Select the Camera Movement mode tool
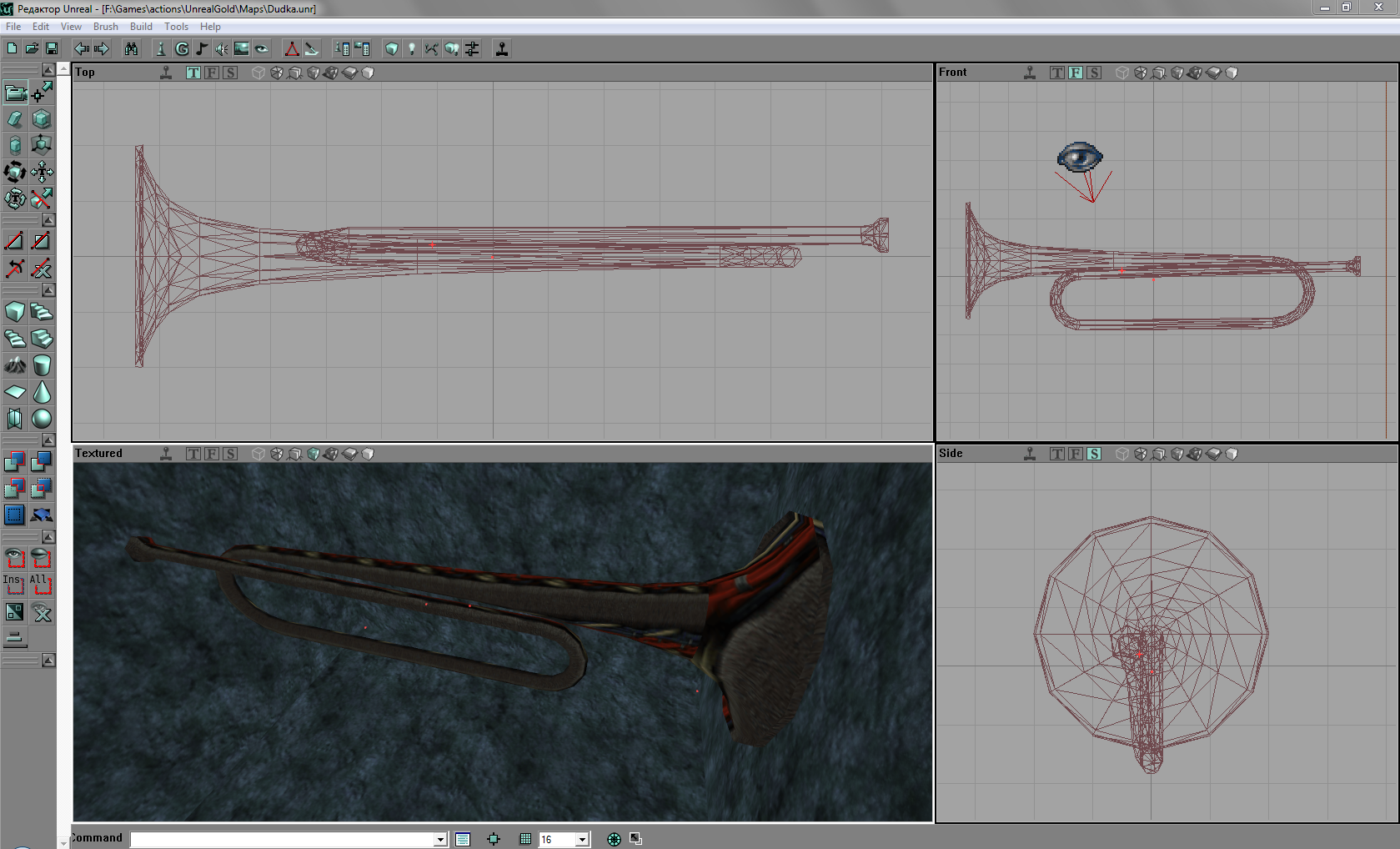This screenshot has width=1400, height=849. pyautogui.click(x=15, y=92)
